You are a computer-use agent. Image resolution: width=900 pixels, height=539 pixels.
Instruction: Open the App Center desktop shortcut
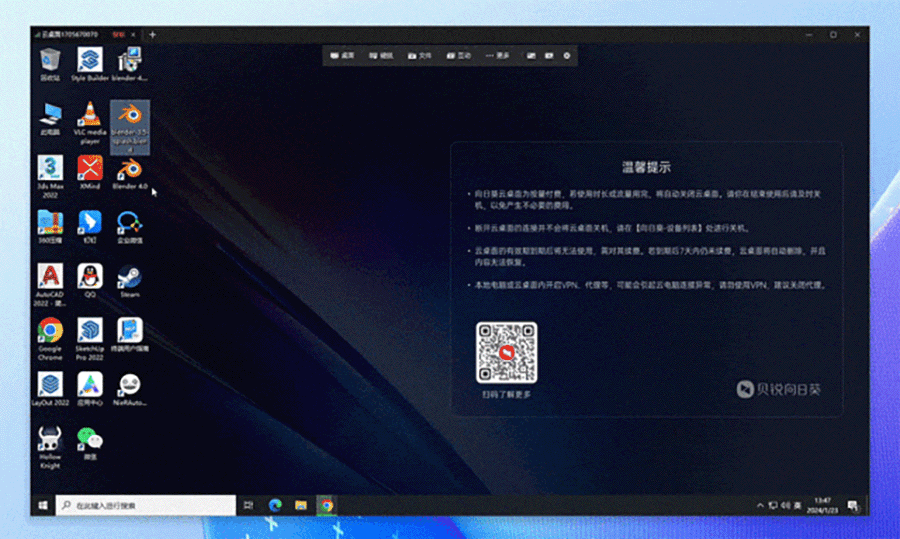90,389
